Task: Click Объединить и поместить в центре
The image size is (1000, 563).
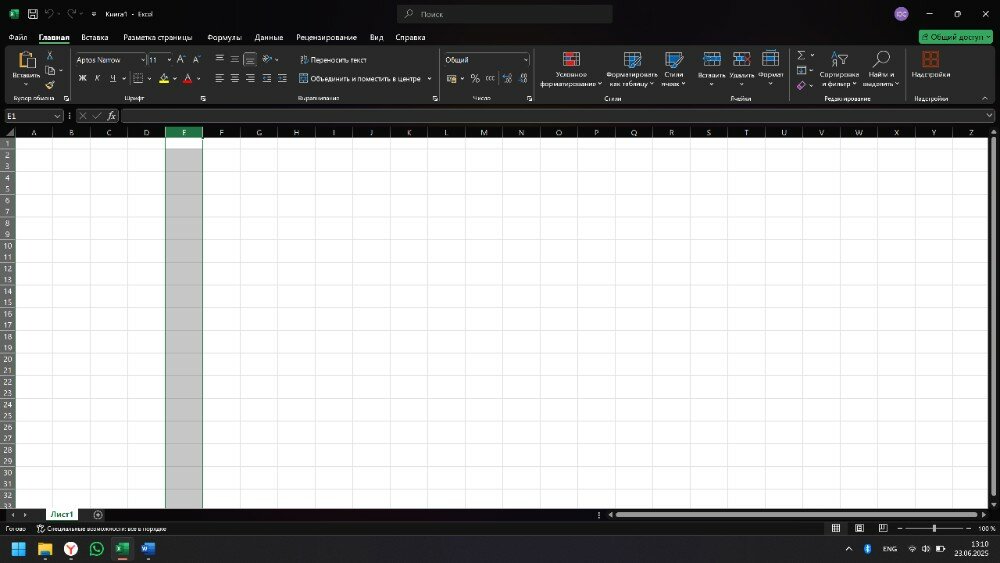Action: [x=360, y=78]
